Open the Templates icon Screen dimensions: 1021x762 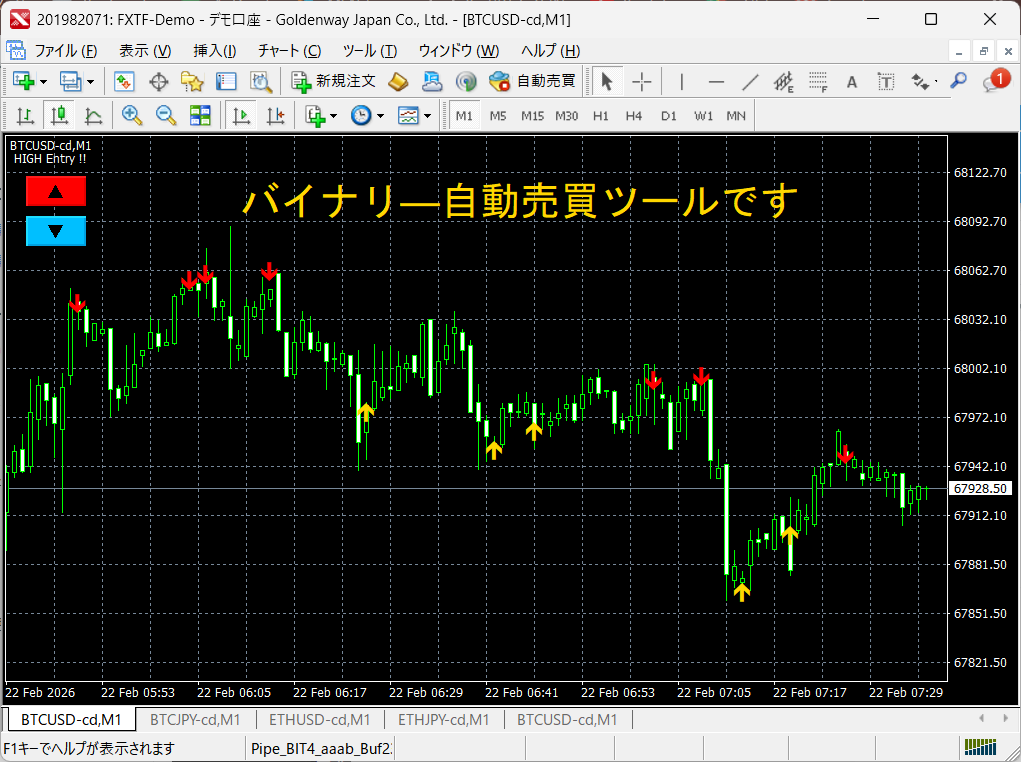408,116
